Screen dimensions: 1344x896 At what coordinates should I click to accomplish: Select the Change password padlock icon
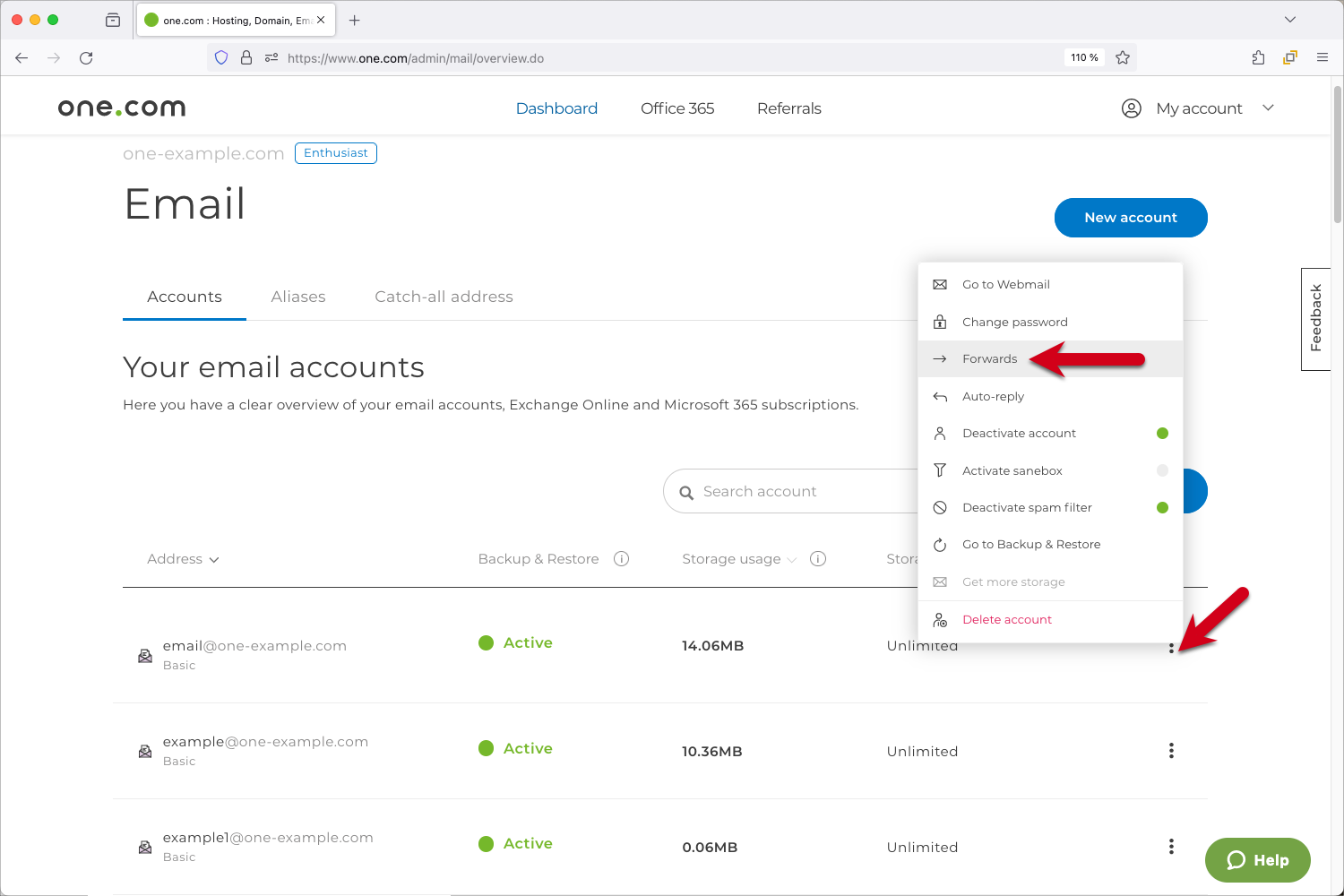939,322
